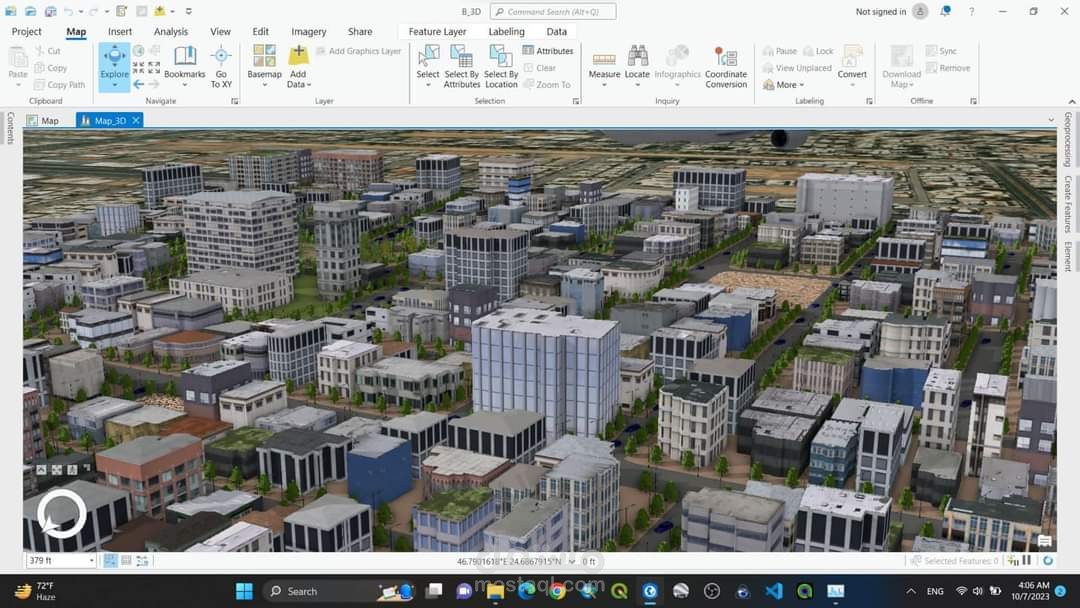Go to previous extent arrow
Viewport: 1080px width, 608px height.
coord(138,84)
